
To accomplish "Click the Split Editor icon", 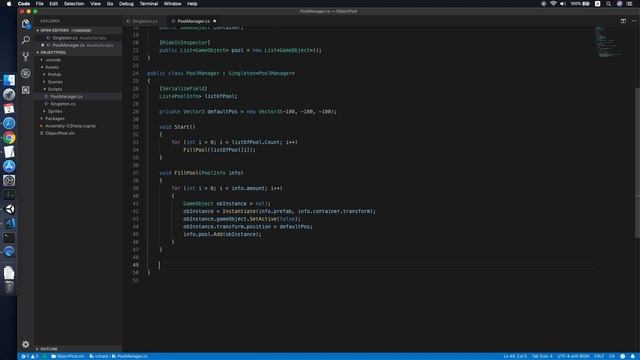I will (x=623, y=21).
